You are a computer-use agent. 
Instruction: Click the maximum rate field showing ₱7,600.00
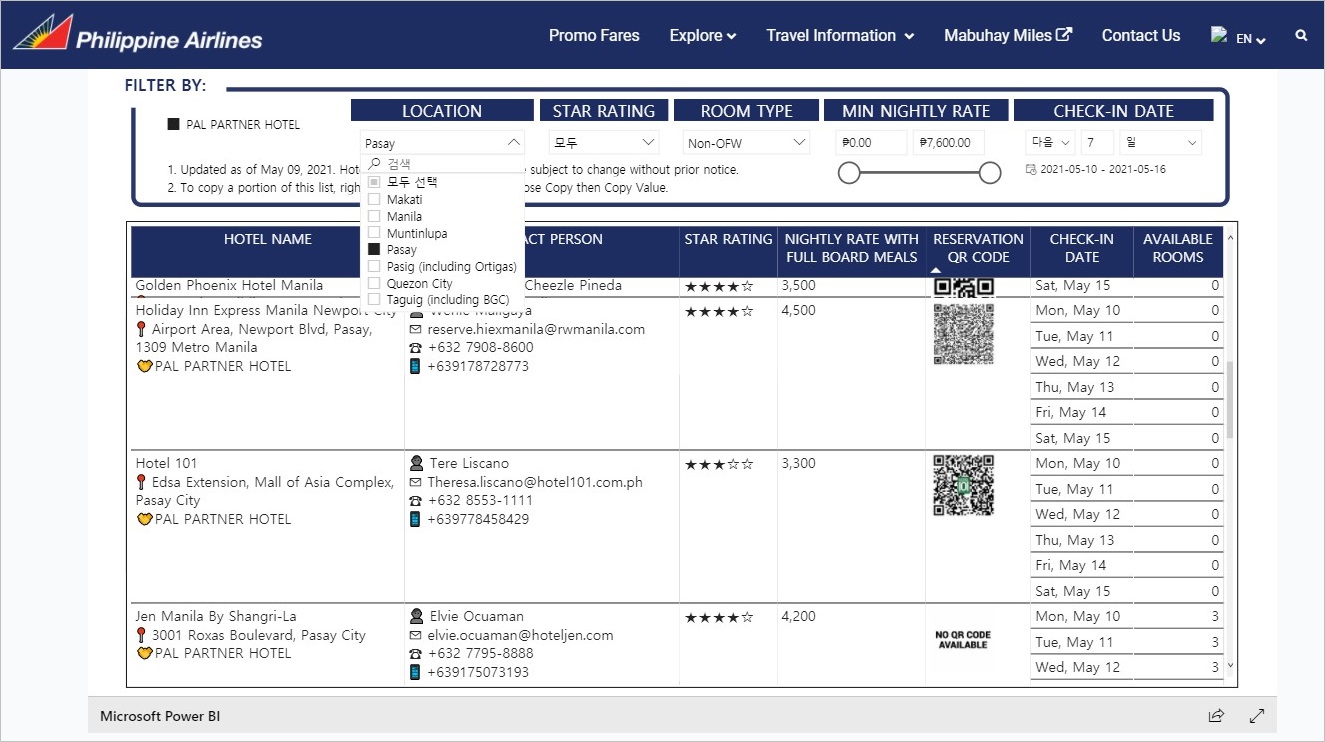click(x=950, y=143)
